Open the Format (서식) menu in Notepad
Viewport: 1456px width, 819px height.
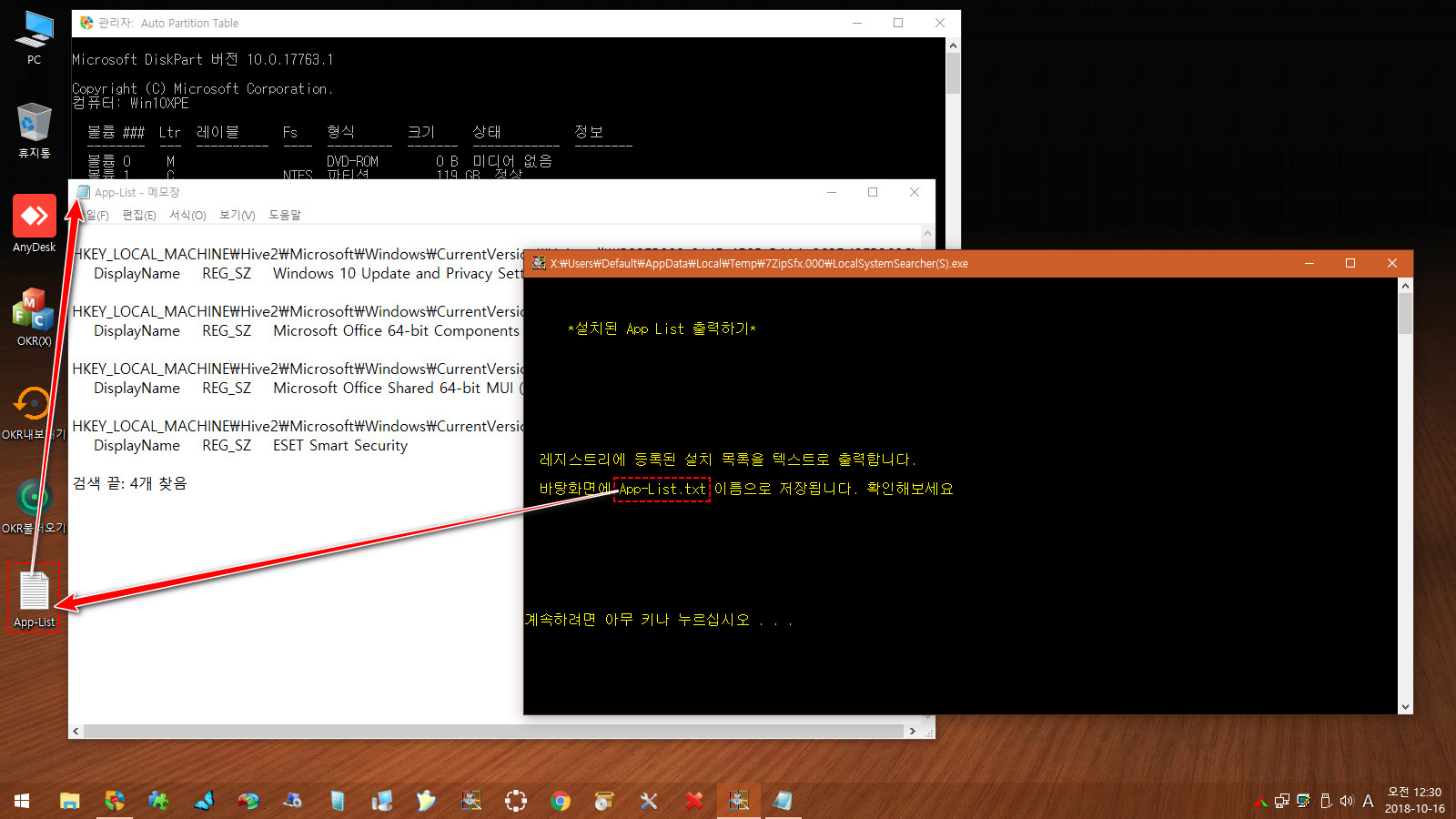point(187,215)
